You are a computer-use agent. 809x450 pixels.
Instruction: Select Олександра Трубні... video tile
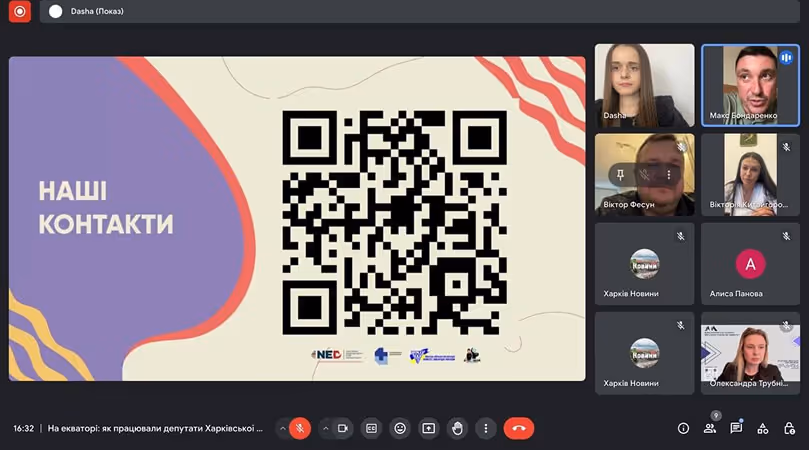point(750,353)
